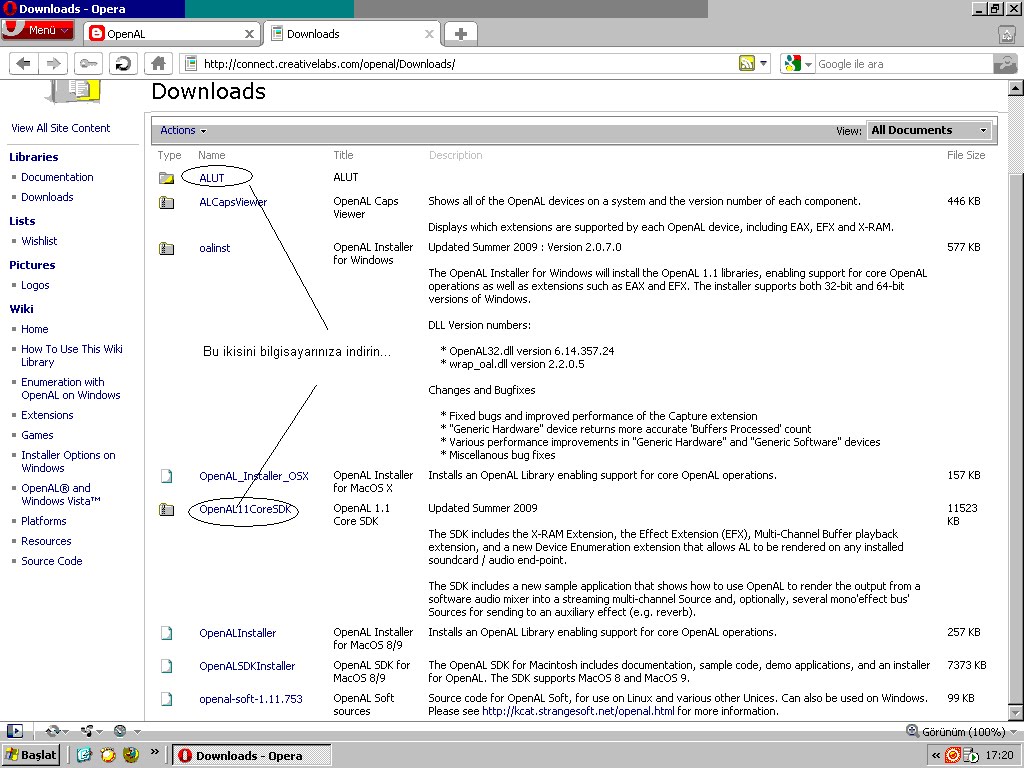Click the RSS feed icon in address bar
Viewport: 1024px width, 768px height.
point(746,63)
